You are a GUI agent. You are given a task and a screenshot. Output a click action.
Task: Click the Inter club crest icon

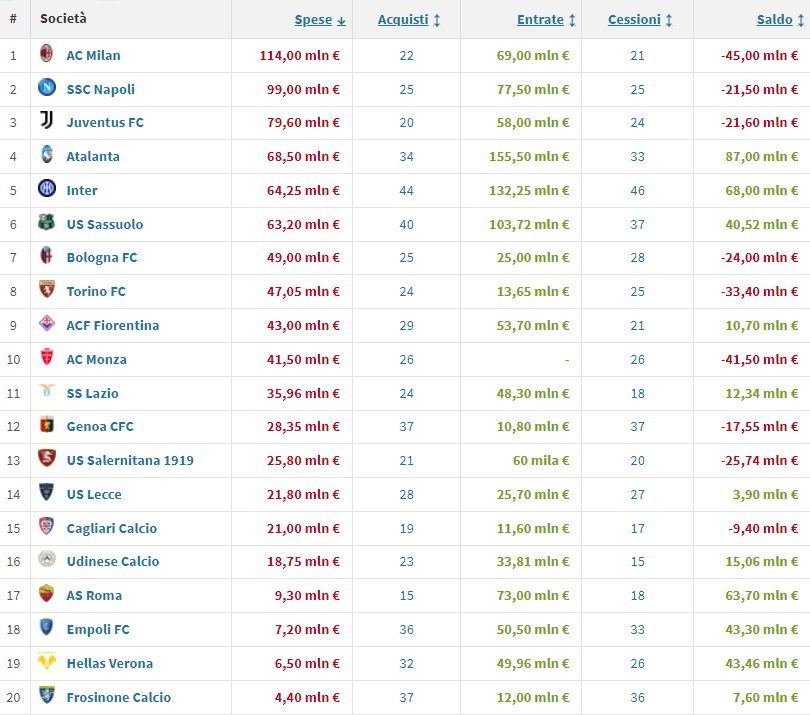click(x=46, y=190)
